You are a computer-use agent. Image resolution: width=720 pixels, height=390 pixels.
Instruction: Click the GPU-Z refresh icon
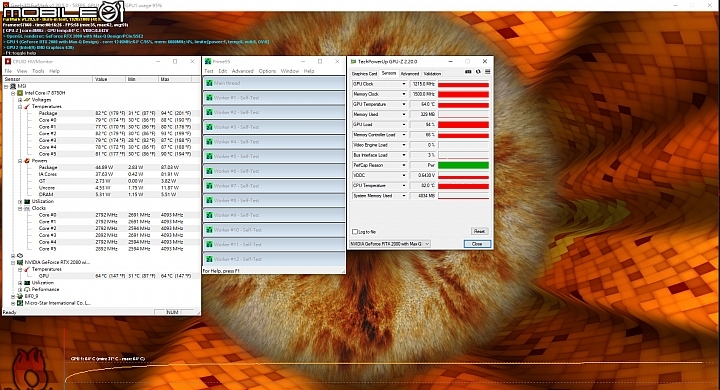pyautogui.click(x=478, y=72)
